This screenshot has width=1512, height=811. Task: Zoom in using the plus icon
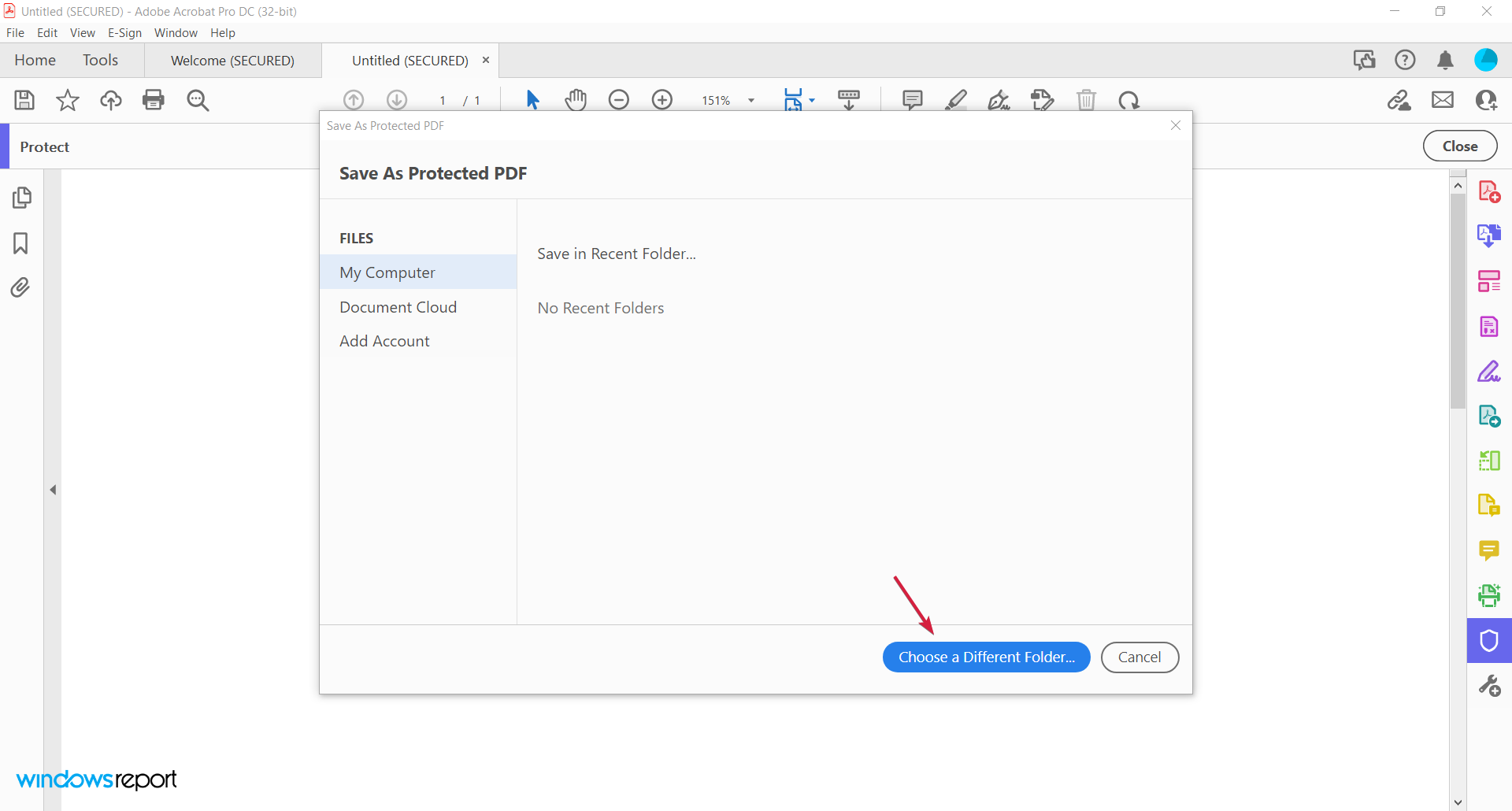pos(662,100)
